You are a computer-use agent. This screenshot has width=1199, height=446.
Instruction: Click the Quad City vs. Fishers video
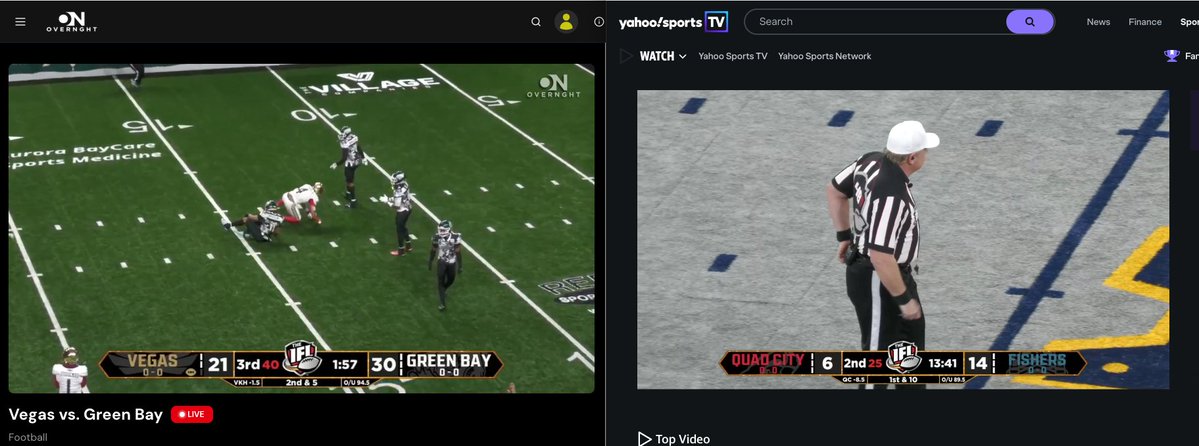[x=903, y=239]
